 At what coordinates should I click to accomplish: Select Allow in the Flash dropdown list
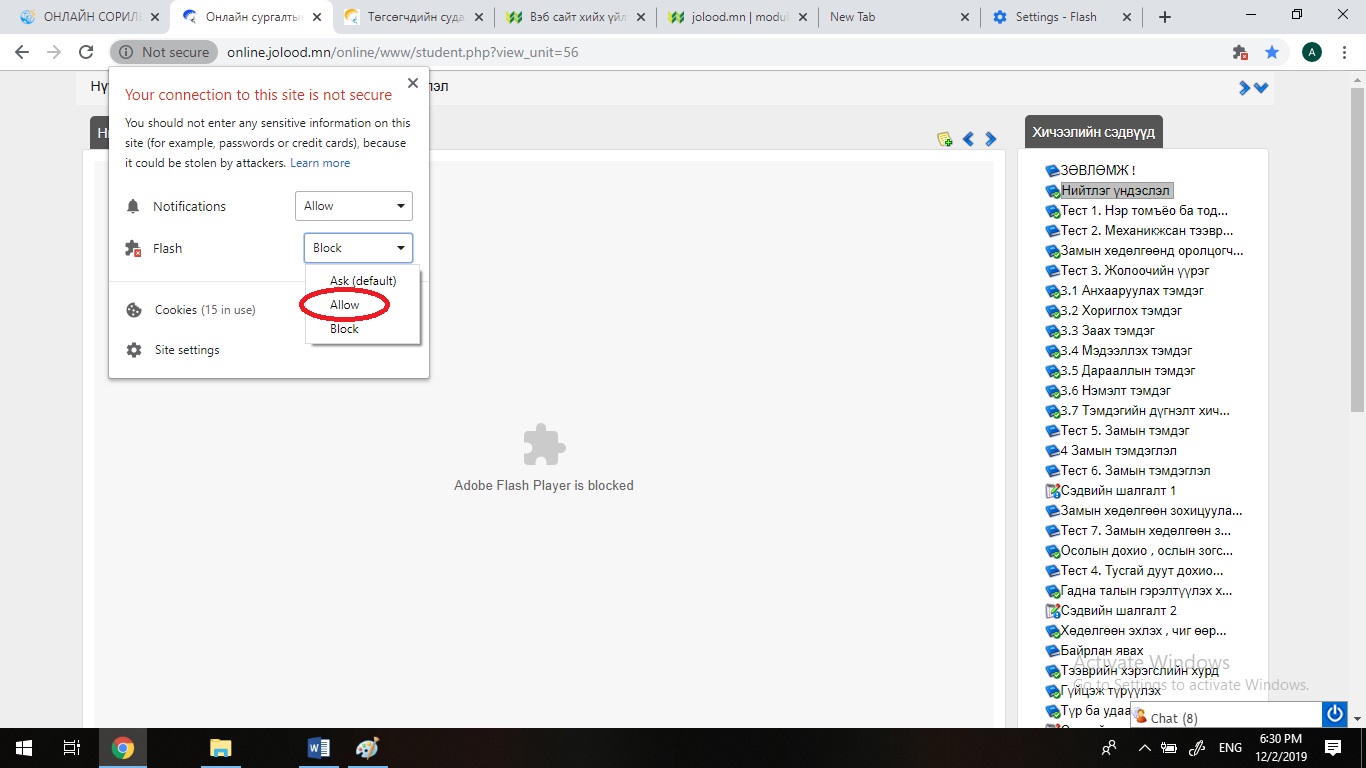coord(345,305)
